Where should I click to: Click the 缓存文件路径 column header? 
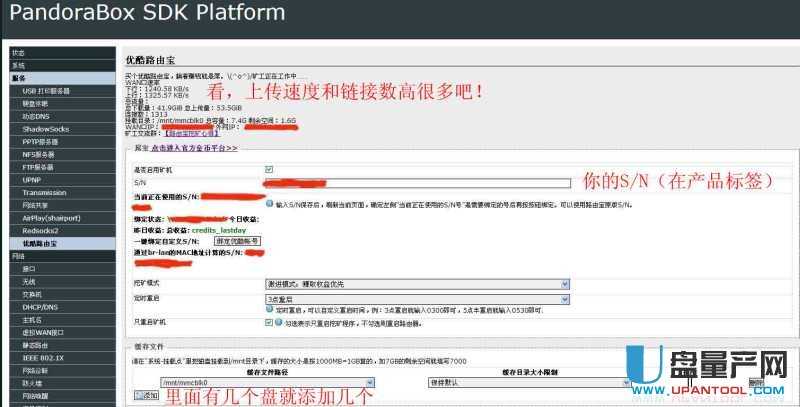[x=267, y=372]
